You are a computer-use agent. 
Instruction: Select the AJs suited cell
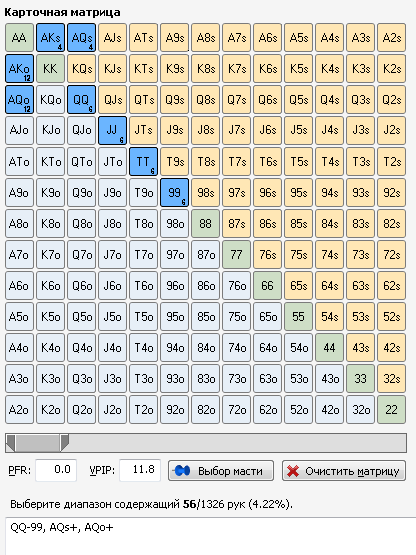pos(113,38)
